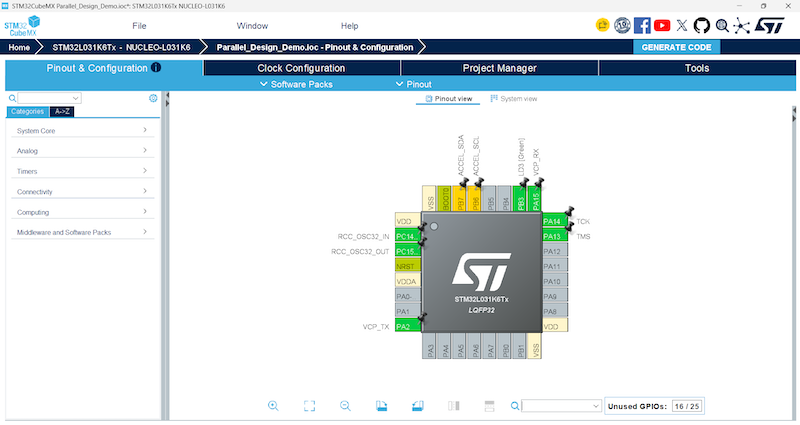Click the PA2 pin on the chip
This screenshot has height=425, width=800.
tap(408, 327)
